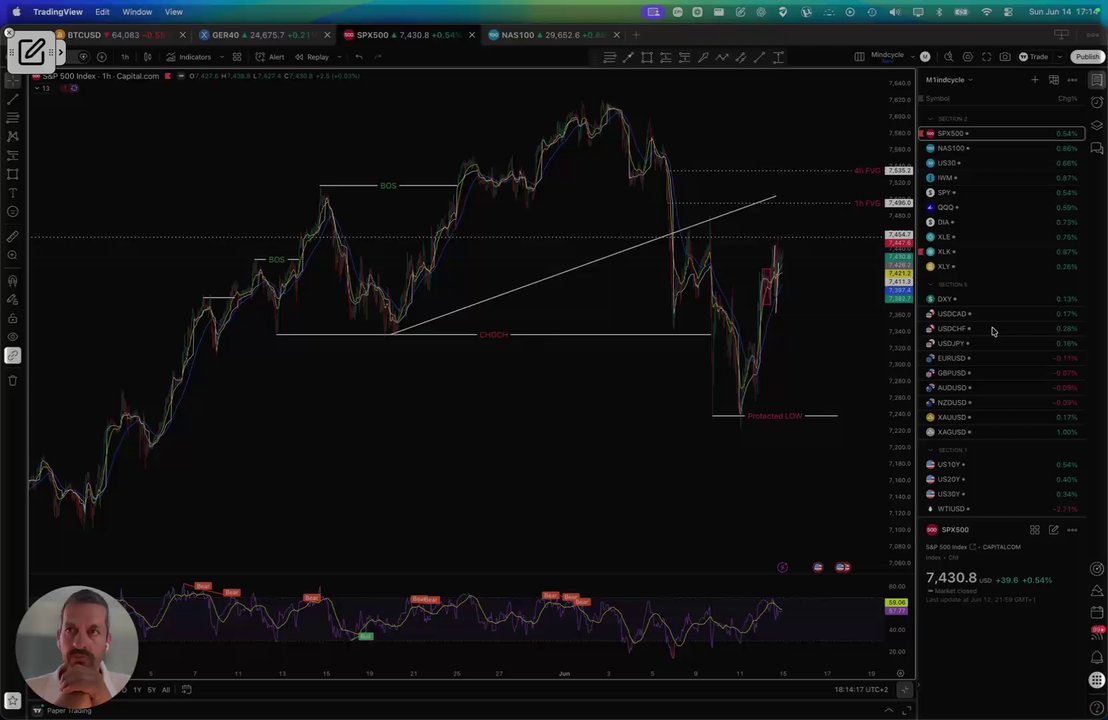Open the Apple menu
Image resolution: width=1108 pixels, height=720 pixels.
pyautogui.click(x=16, y=12)
